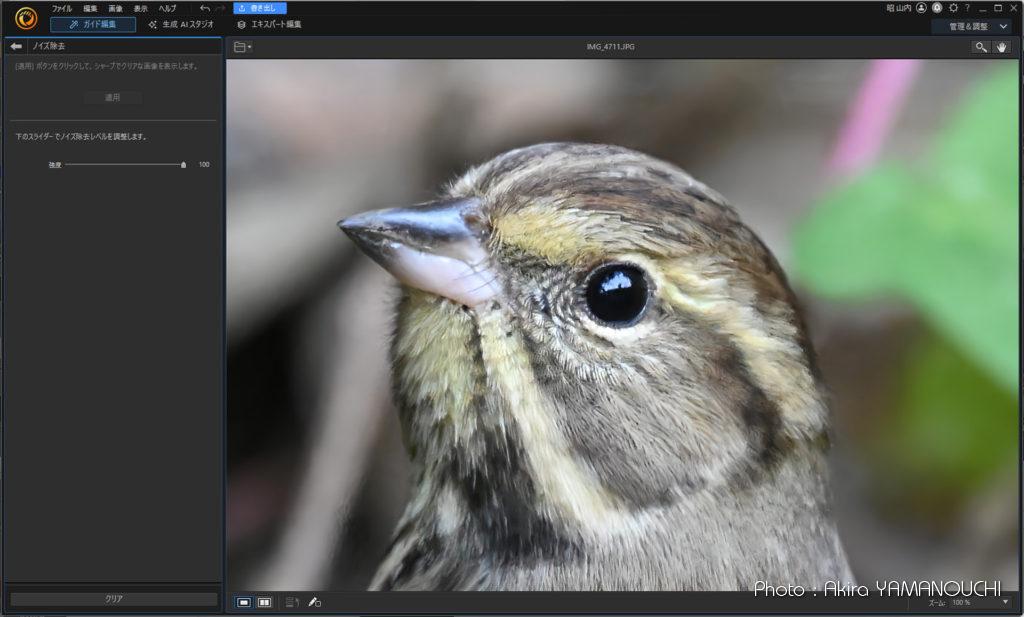
Task: Click the 書き出し export button
Action: (x=260, y=8)
